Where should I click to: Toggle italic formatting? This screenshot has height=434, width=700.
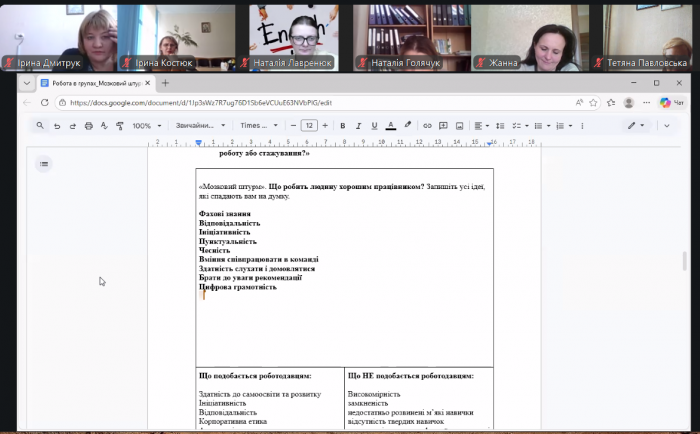pyautogui.click(x=358, y=126)
